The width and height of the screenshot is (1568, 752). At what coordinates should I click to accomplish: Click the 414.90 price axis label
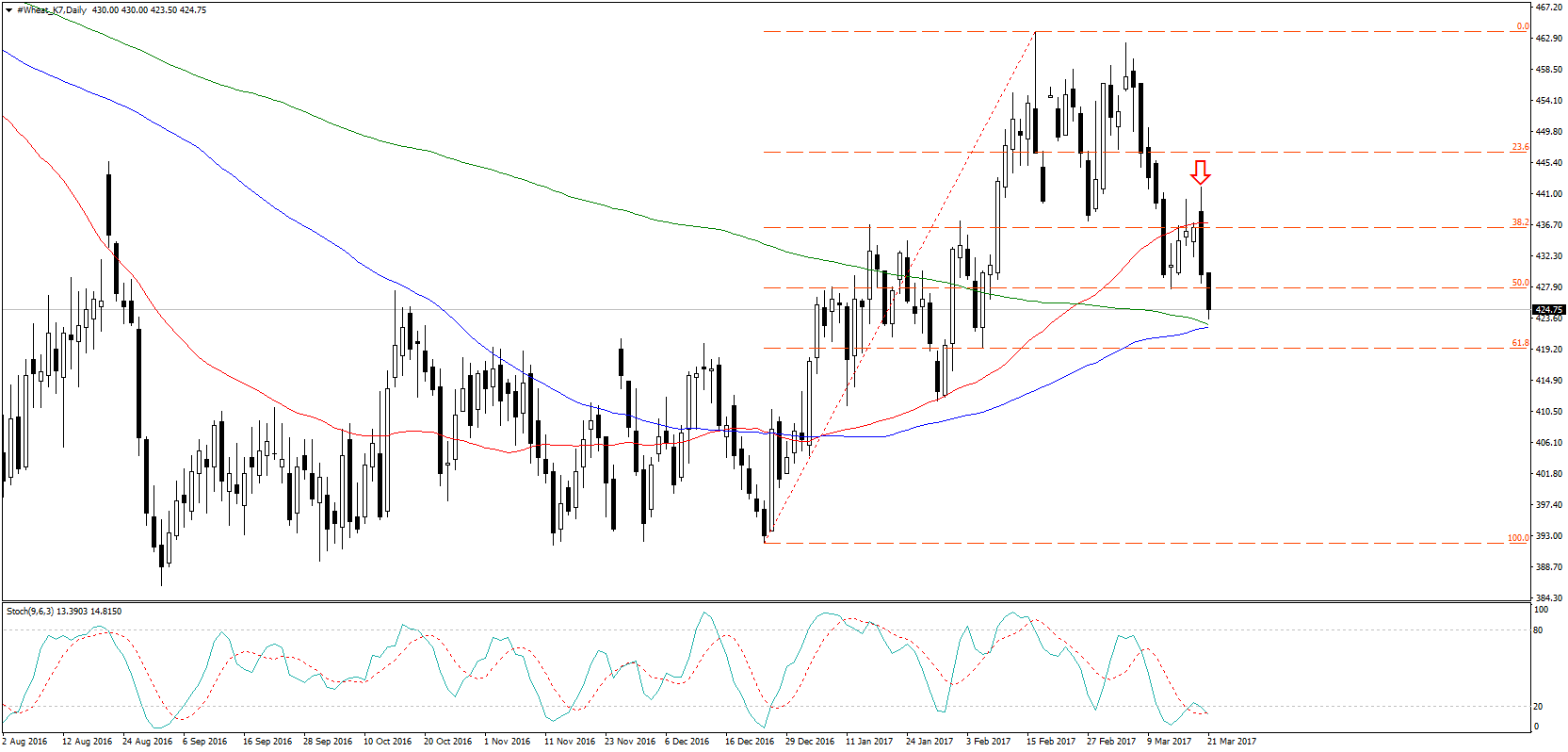[x=1549, y=381]
